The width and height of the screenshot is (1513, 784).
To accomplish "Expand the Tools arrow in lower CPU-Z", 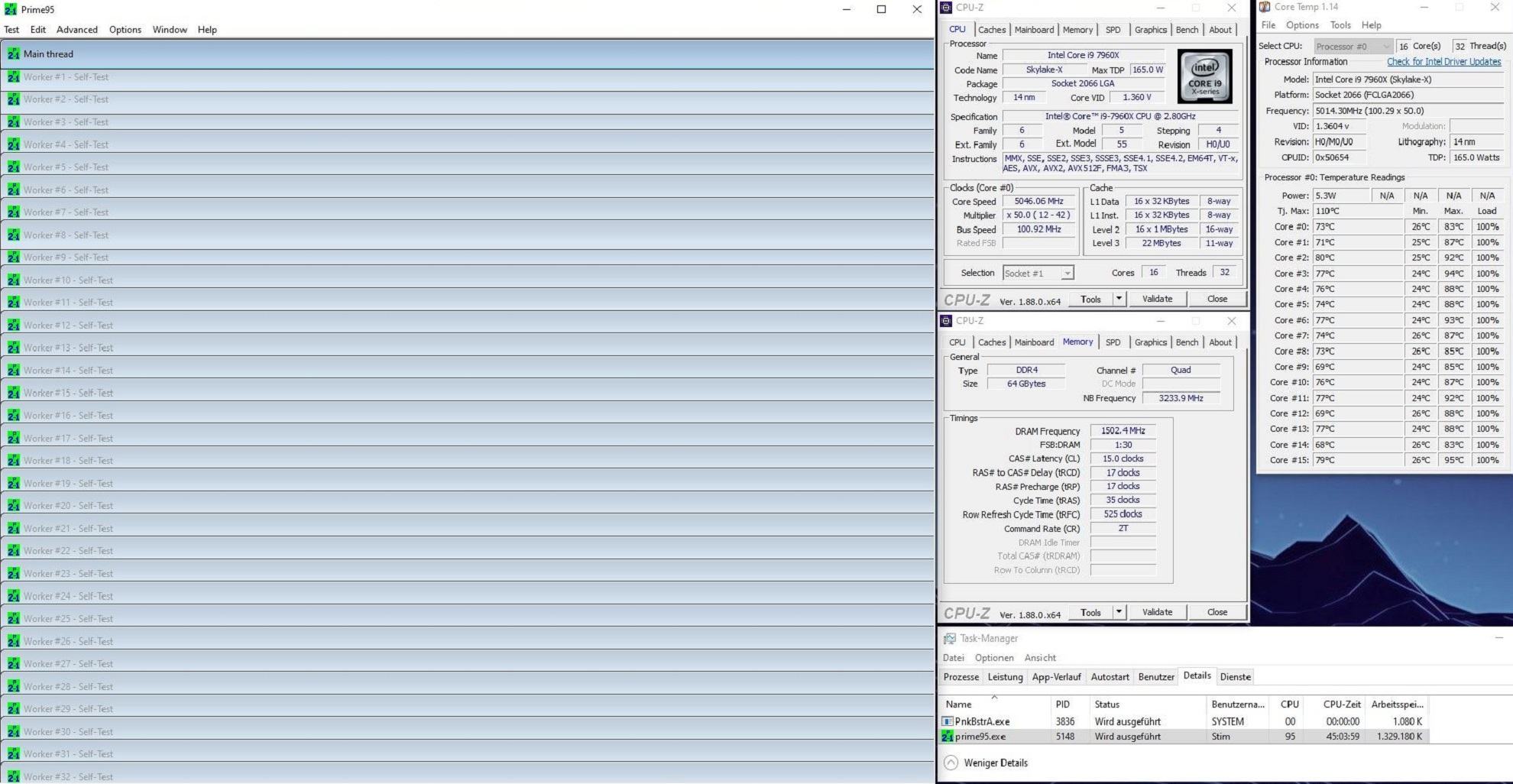I will (x=1119, y=612).
